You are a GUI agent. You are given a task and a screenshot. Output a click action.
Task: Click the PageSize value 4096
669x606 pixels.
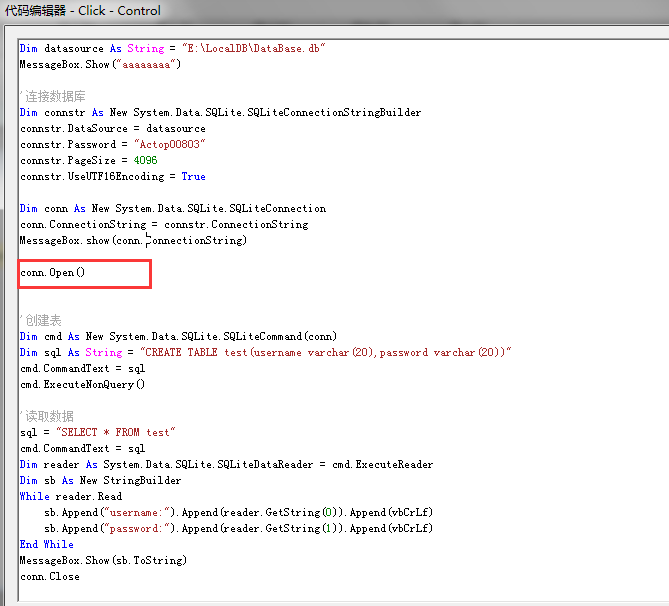pos(145,160)
